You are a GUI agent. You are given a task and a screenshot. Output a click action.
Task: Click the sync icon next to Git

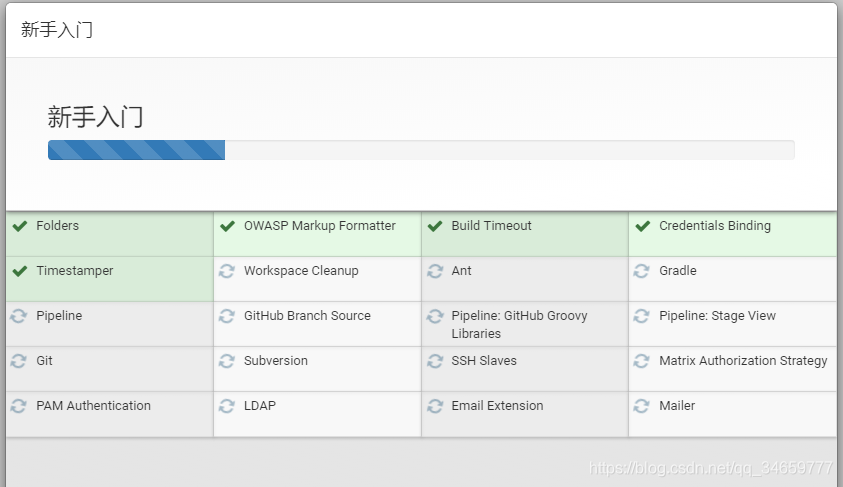19,361
